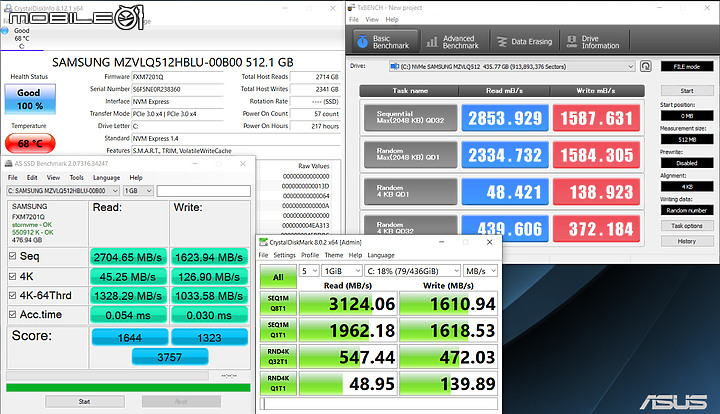Open AS SSD File menu
Image resolution: width=720 pixels, height=414 pixels.
click(13, 177)
